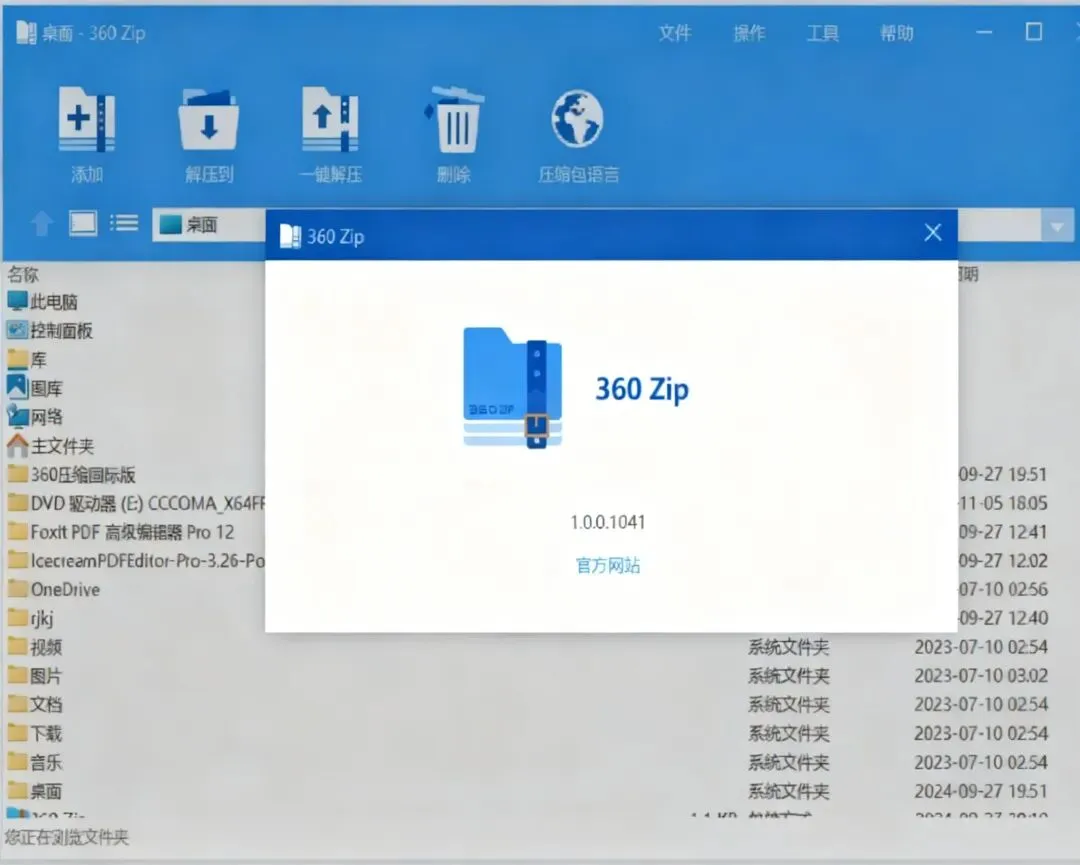This screenshot has height=865, width=1080.
Task: Click date 2024-09-27 19:51 of 桌面 row
Action: (x=981, y=791)
